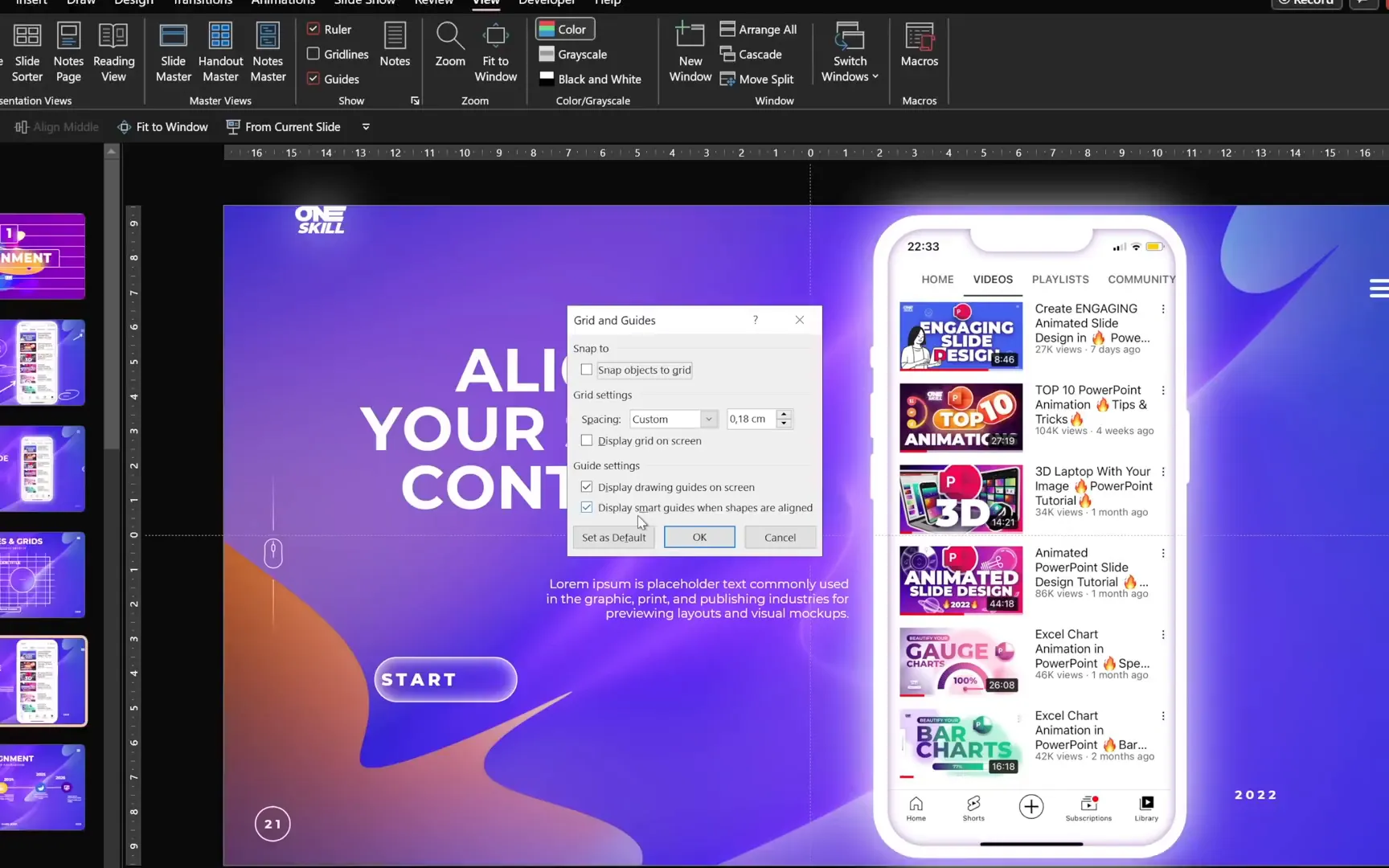
Task: Open Notes Master view
Action: point(268,53)
